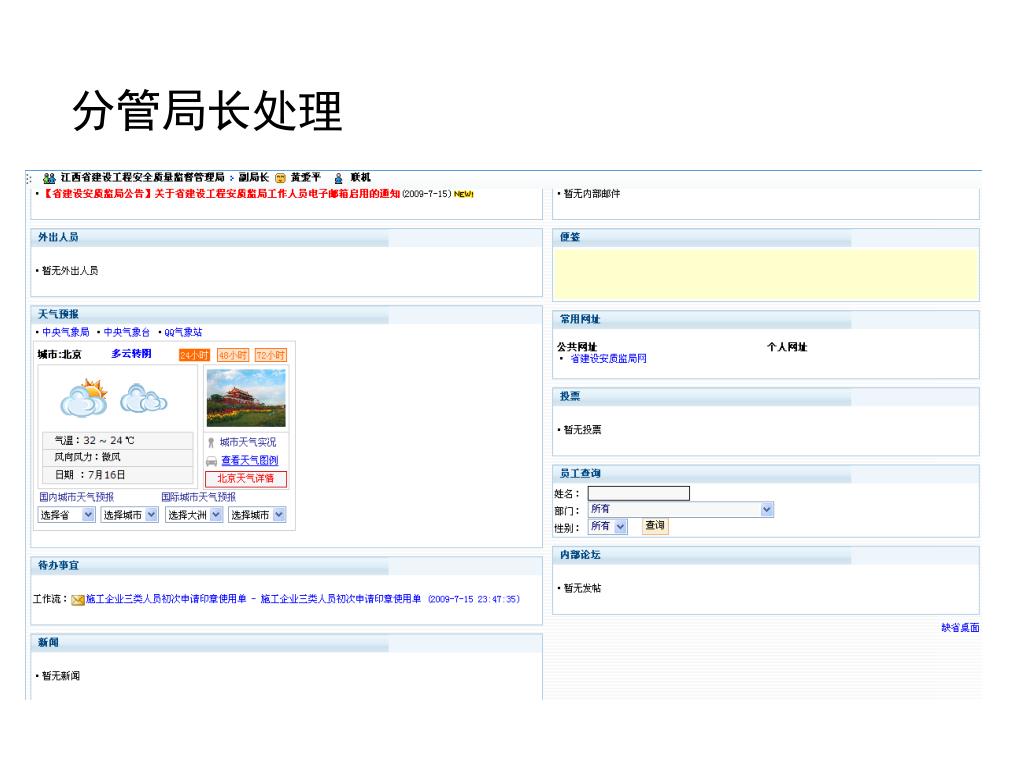Click the NEW badge on the announcement
Viewport: 1024px width, 768px height.
point(464,194)
